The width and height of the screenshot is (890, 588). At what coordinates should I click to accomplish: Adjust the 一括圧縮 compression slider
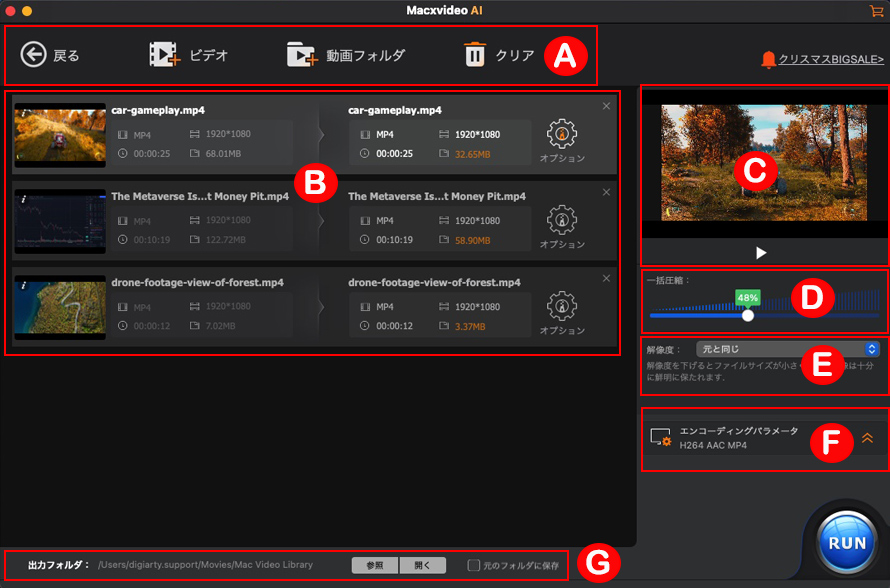(749, 315)
